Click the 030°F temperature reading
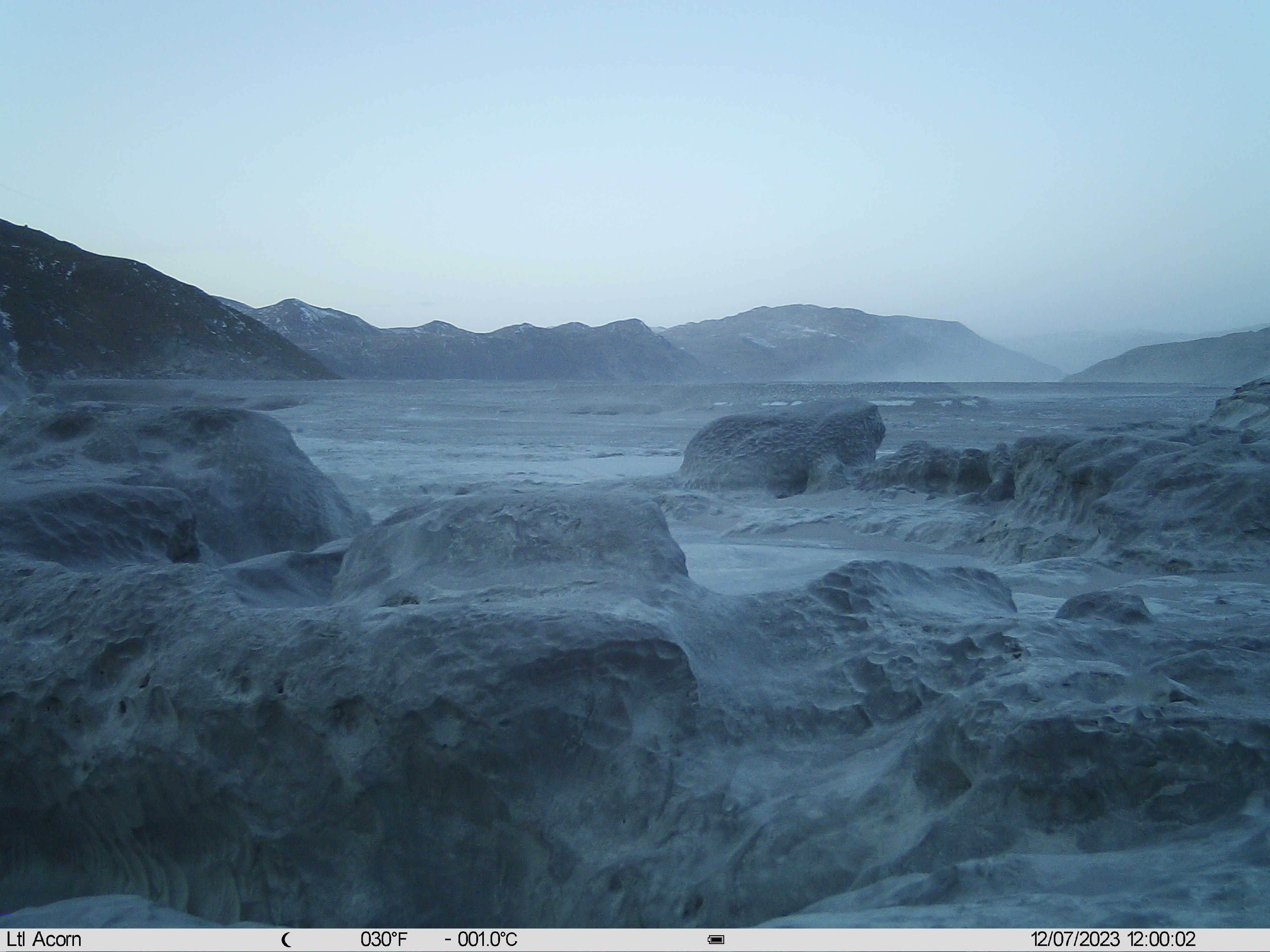This screenshot has height=952, width=1270. 384,939
